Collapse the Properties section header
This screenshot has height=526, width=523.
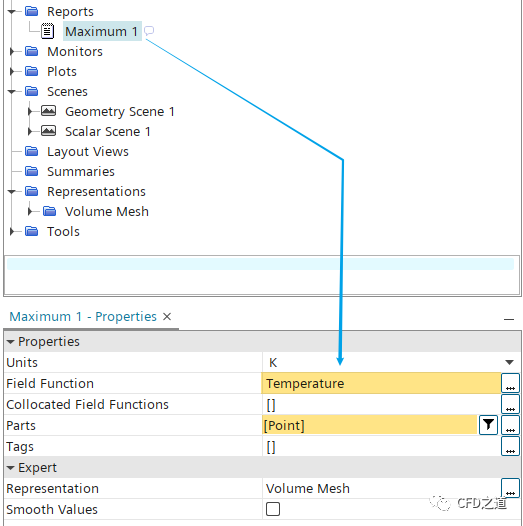pos(10,342)
